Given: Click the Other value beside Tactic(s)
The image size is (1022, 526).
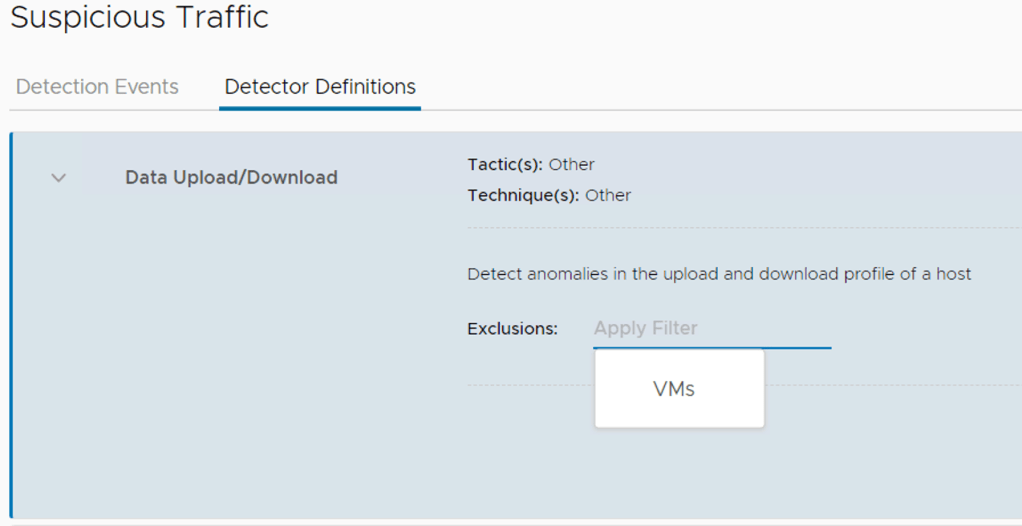Looking at the screenshot, I should 572,164.
